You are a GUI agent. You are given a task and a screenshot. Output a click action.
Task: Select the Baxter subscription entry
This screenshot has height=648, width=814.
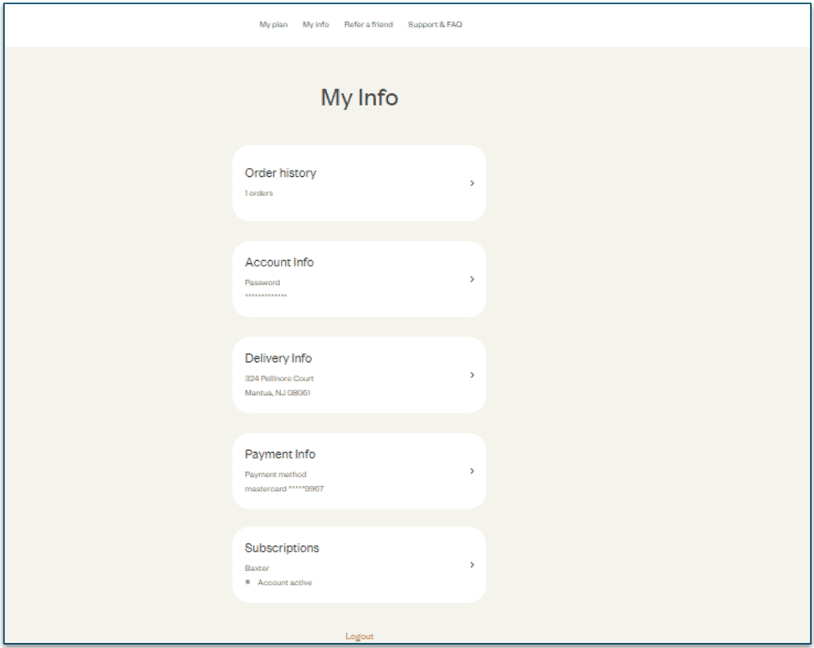click(x=257, y=567)
